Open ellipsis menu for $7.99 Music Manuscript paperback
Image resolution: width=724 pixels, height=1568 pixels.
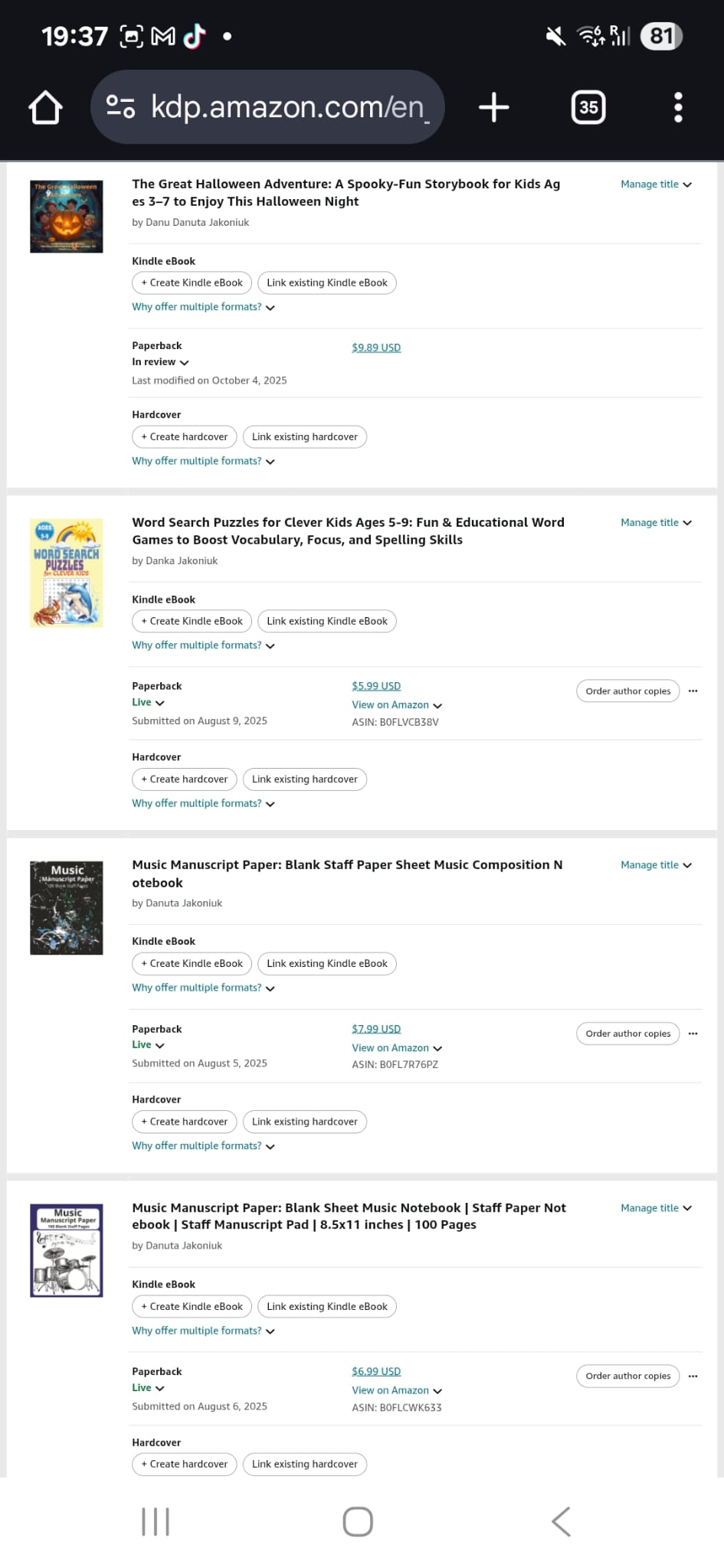693,1034
